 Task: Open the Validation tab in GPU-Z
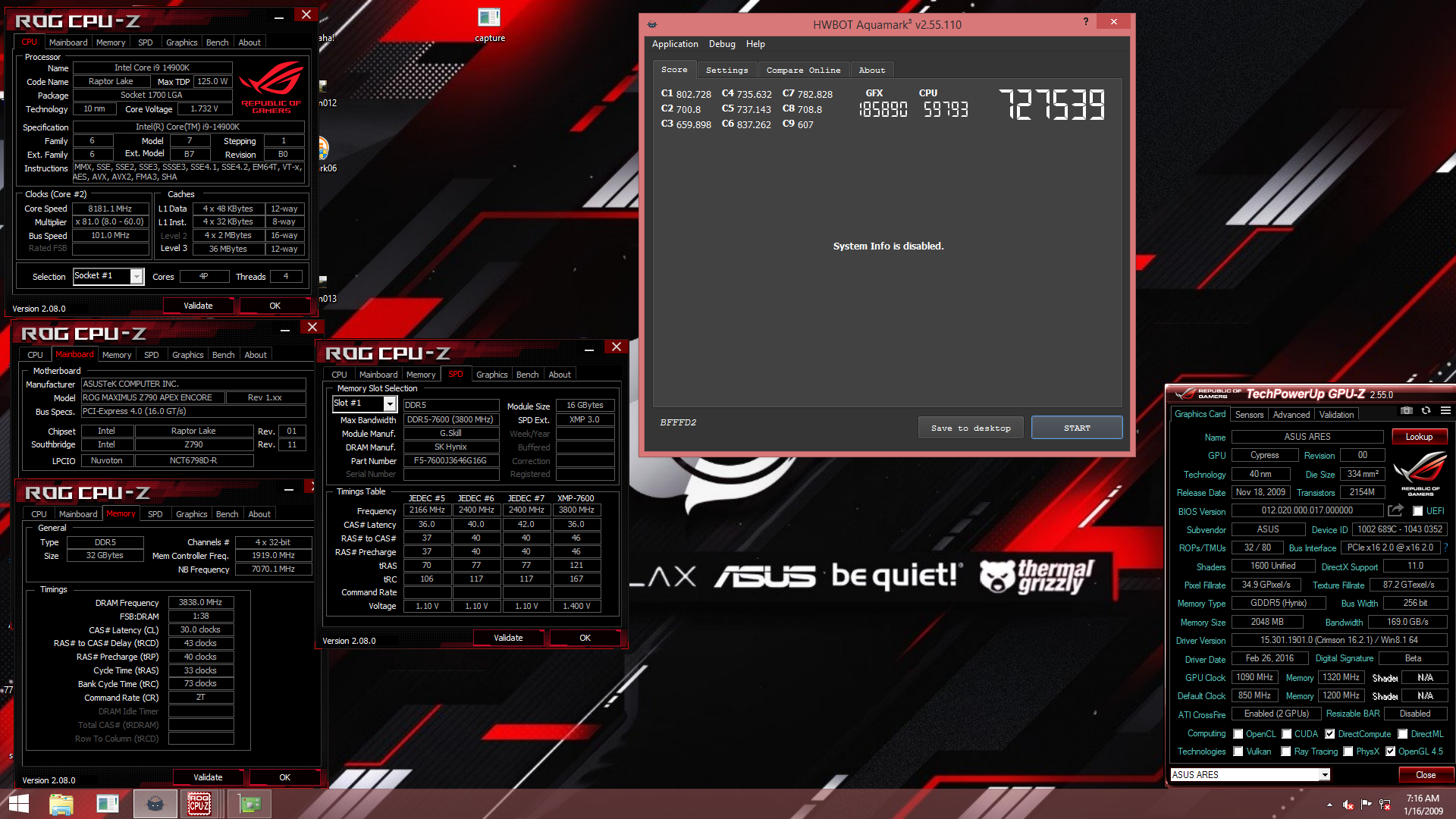(x=1336, y=415)
